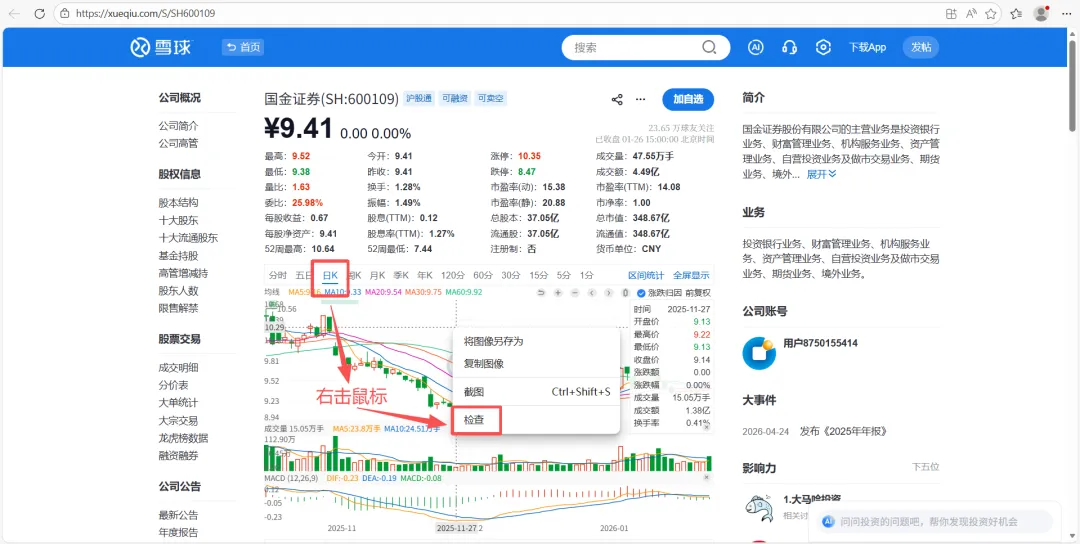Open 发布《2025年年报》 event link
The image size is (1080, 544).
pyautogui.click(x=843, y=432)
